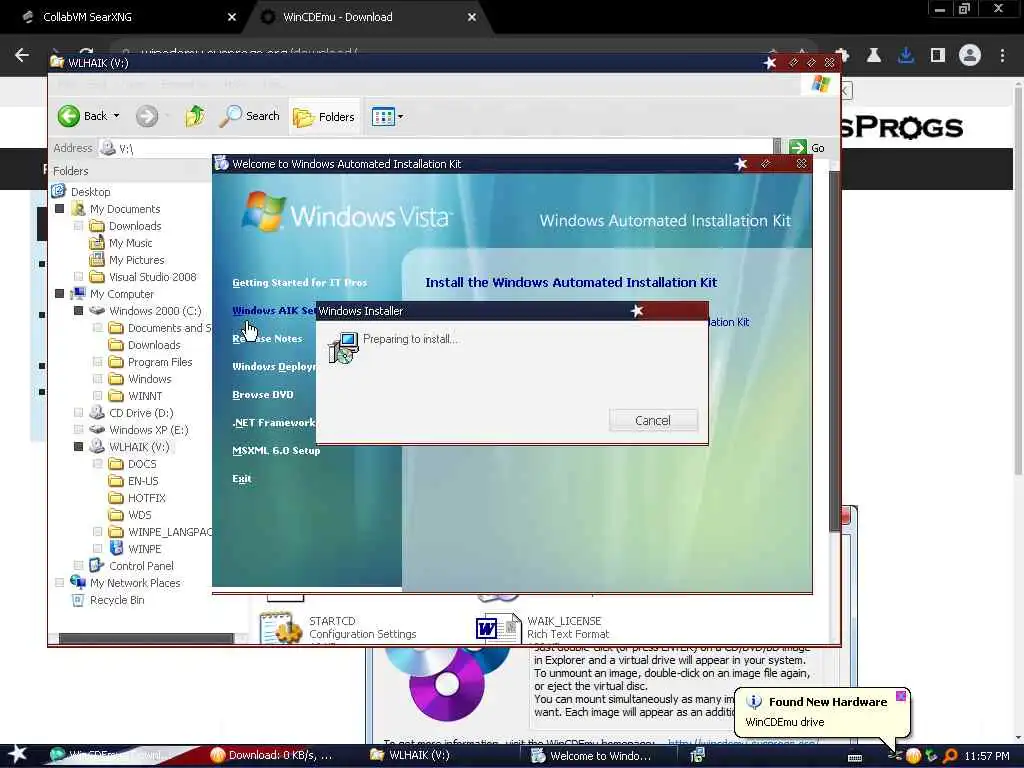1024x768 pixels.
Task: Open the browser downloads icon
Action: tap(906, 56)
